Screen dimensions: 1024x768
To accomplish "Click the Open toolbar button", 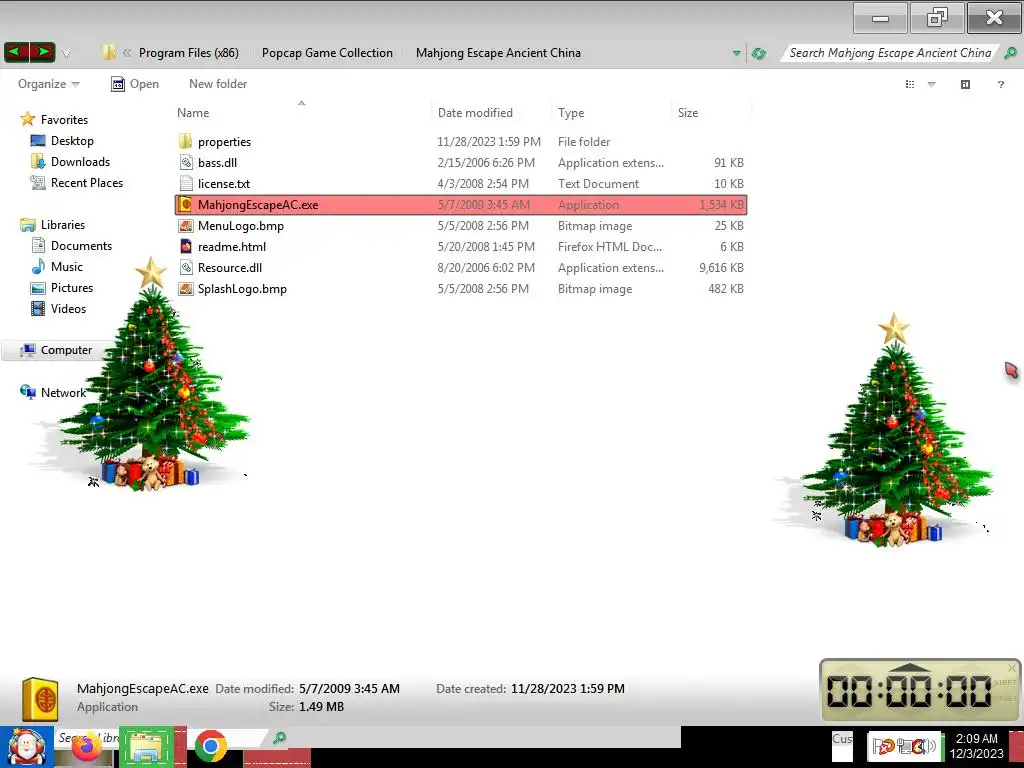I will [x=135, y=84].
